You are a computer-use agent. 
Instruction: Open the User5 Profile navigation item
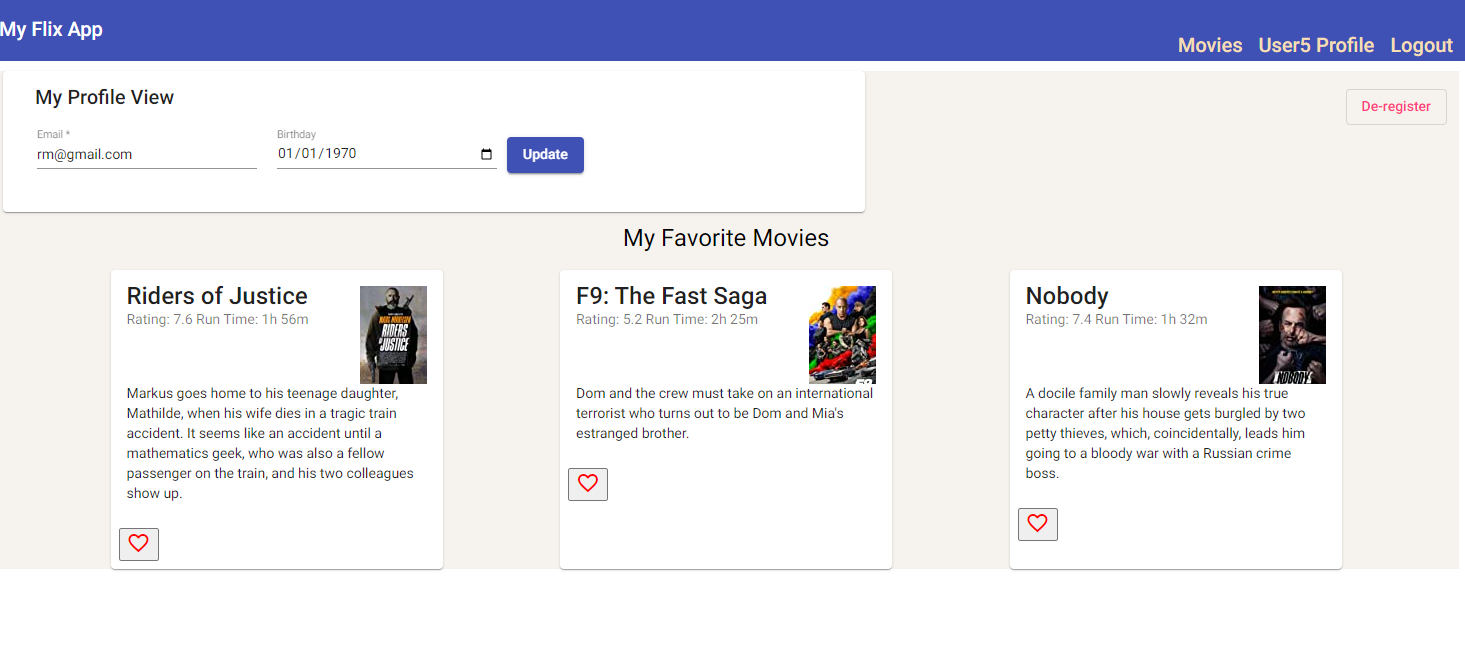coord(1316,44)
